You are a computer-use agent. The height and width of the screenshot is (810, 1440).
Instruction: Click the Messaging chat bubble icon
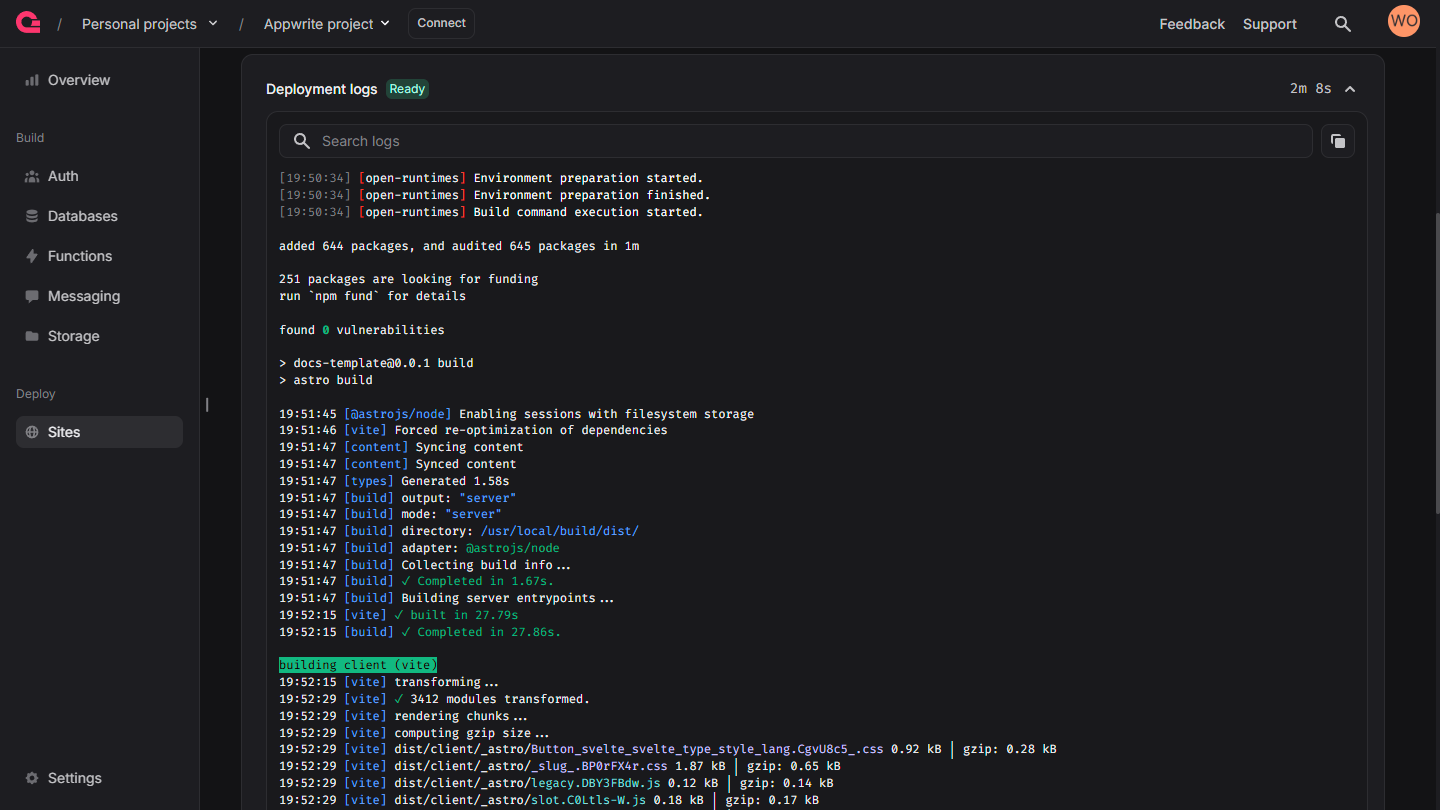pos(32,296)
